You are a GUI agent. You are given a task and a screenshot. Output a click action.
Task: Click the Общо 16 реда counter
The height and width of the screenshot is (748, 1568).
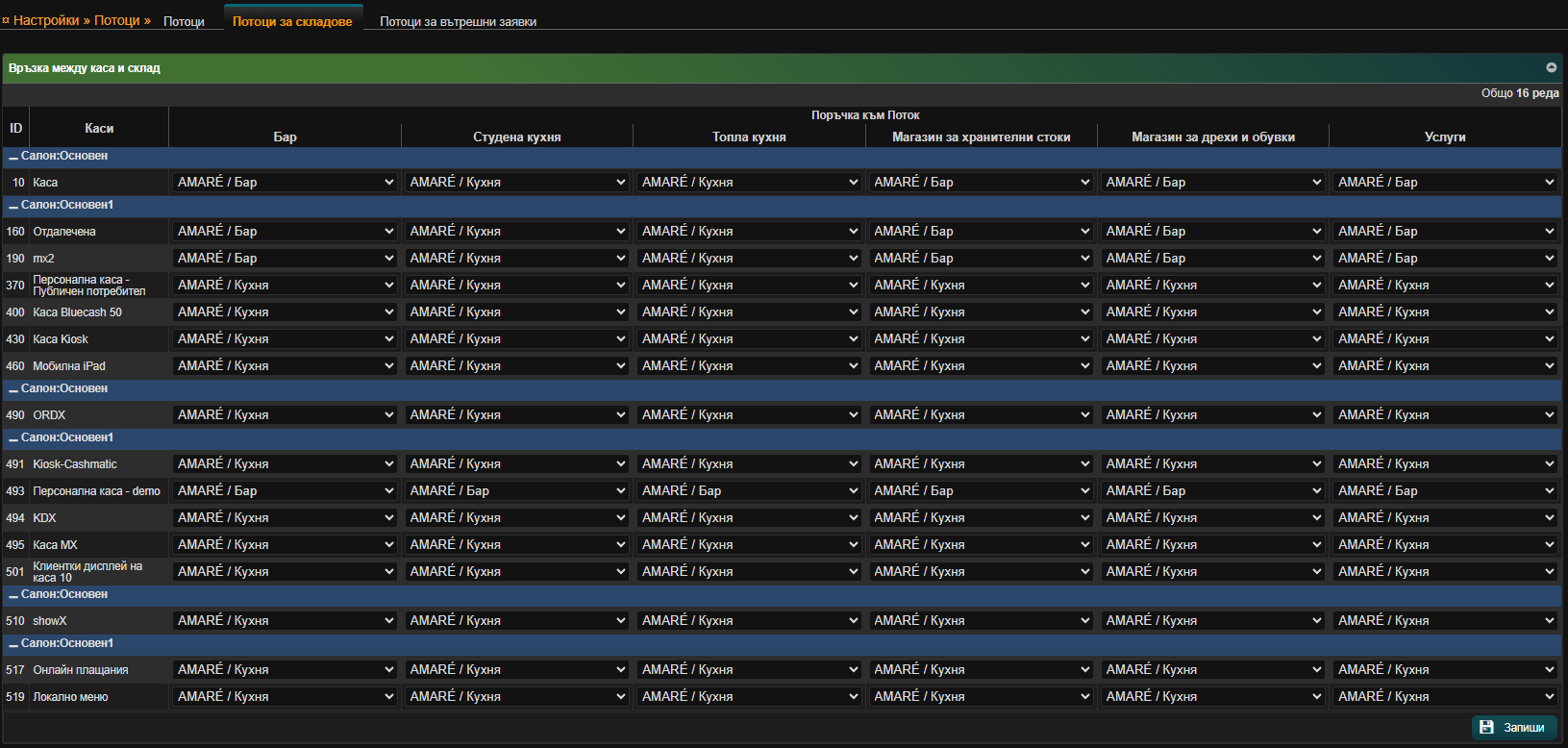pos(1520,93)
